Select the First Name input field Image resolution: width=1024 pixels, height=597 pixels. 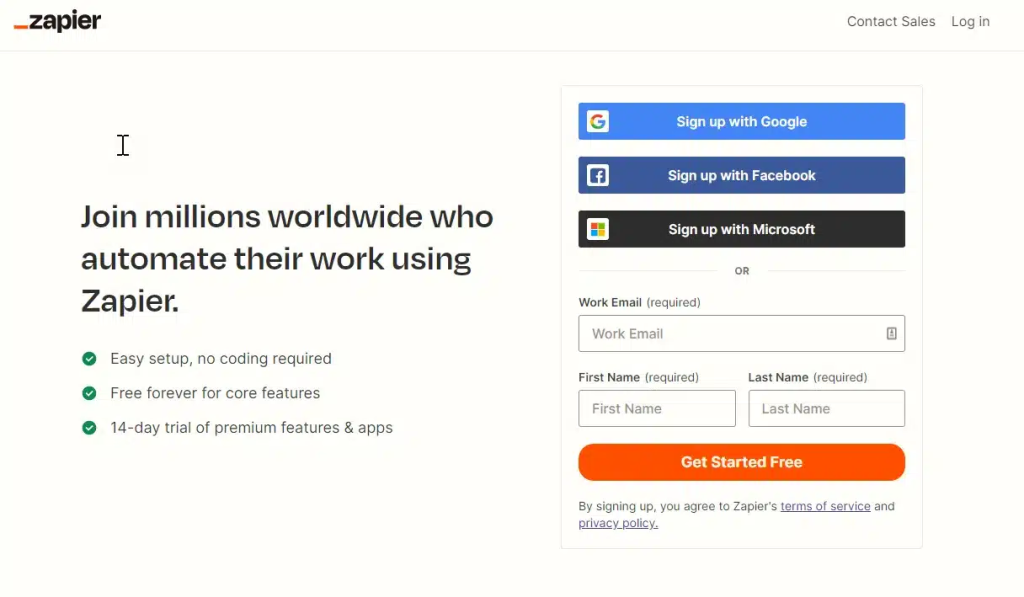pos(656,409)
